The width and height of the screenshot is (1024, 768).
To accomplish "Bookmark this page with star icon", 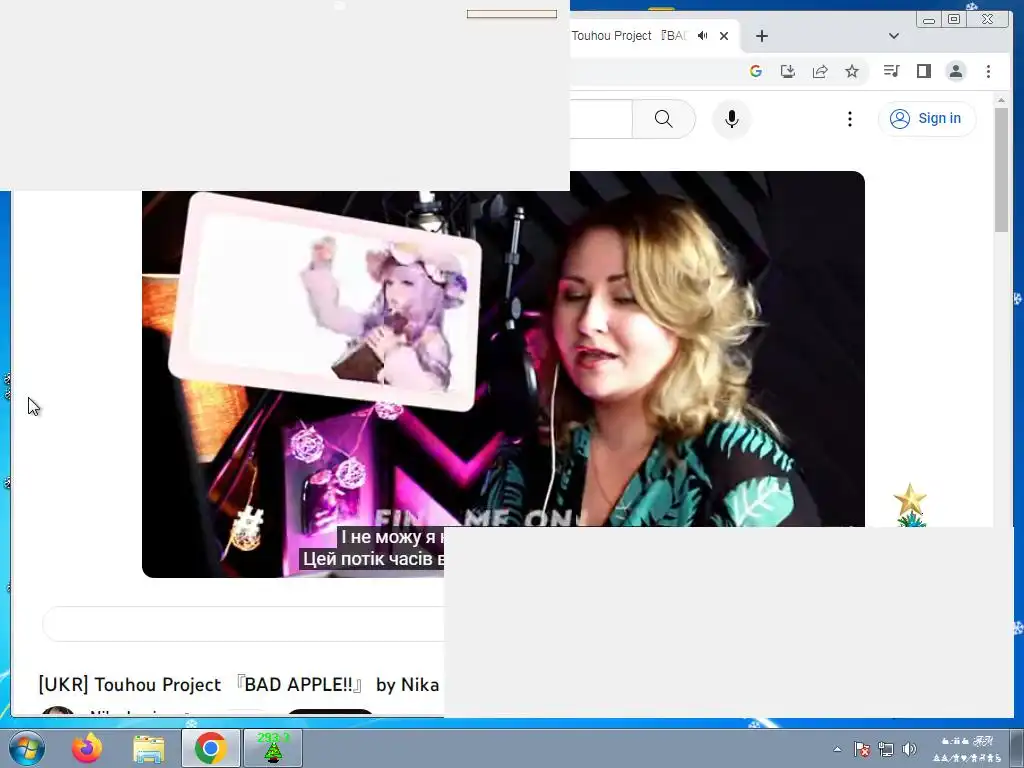I will pos(852,71).
